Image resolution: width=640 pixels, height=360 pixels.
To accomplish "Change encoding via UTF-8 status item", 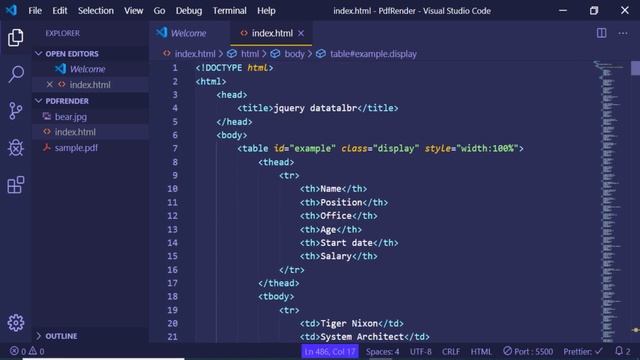I will (420, 351).
